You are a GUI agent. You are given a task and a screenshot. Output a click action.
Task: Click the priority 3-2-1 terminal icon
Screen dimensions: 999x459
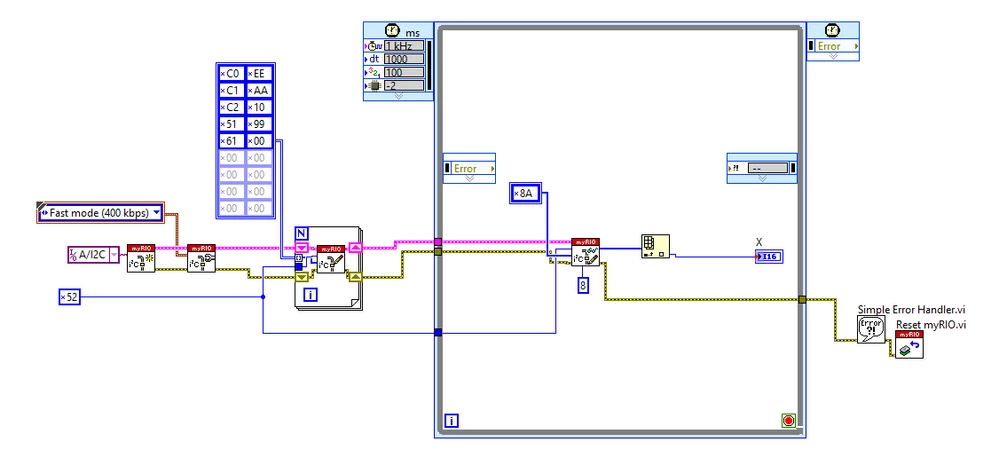coord(373,72)
